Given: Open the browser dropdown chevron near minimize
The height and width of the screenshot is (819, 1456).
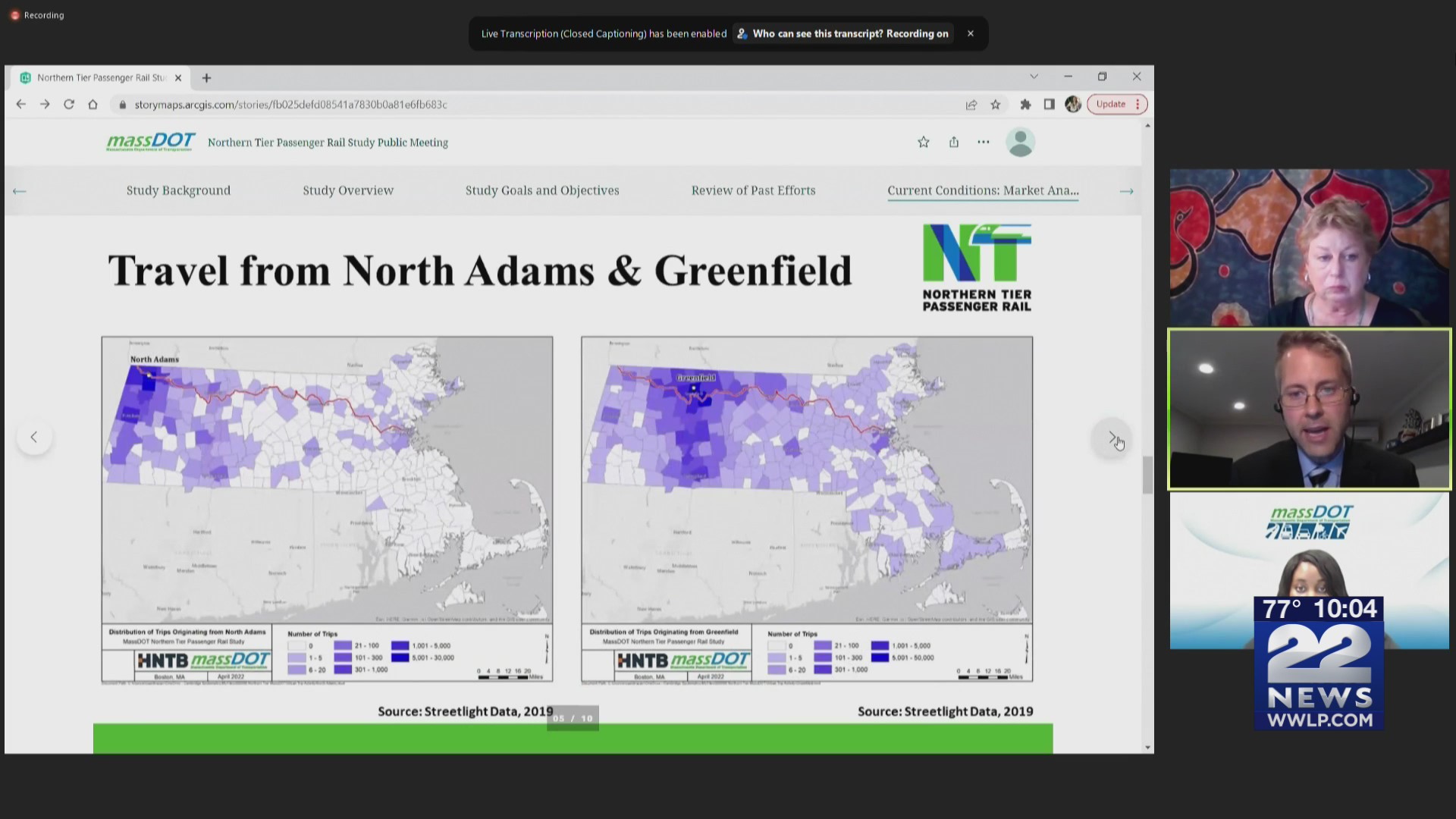Looking at the screenshot, I should pos(1034,76).
